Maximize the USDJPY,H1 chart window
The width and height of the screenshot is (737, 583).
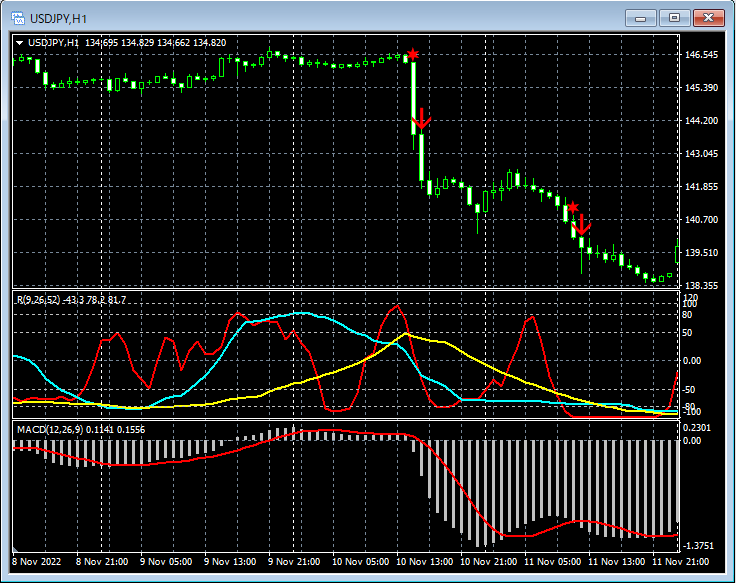675,17
